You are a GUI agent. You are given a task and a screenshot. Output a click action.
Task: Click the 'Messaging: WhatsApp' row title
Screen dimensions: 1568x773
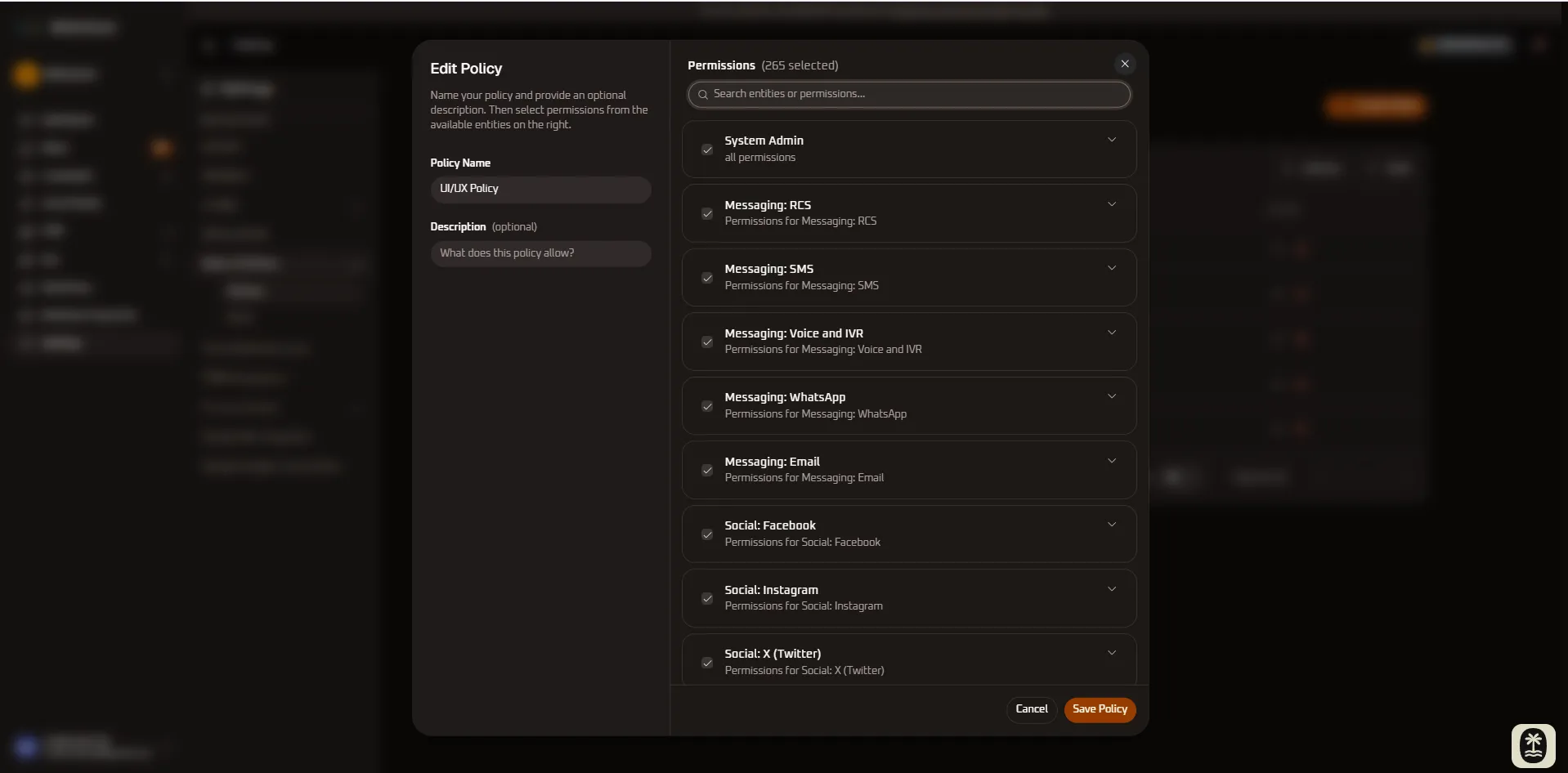785,397
